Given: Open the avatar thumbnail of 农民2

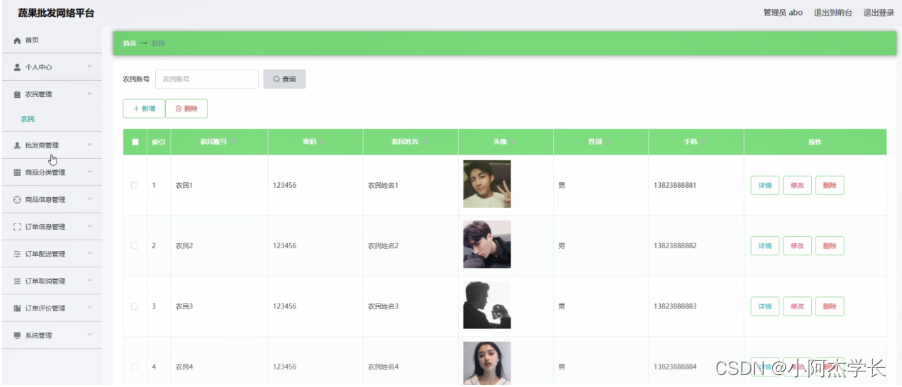Looking at the screenshot, I should click(x=487, y=244).
